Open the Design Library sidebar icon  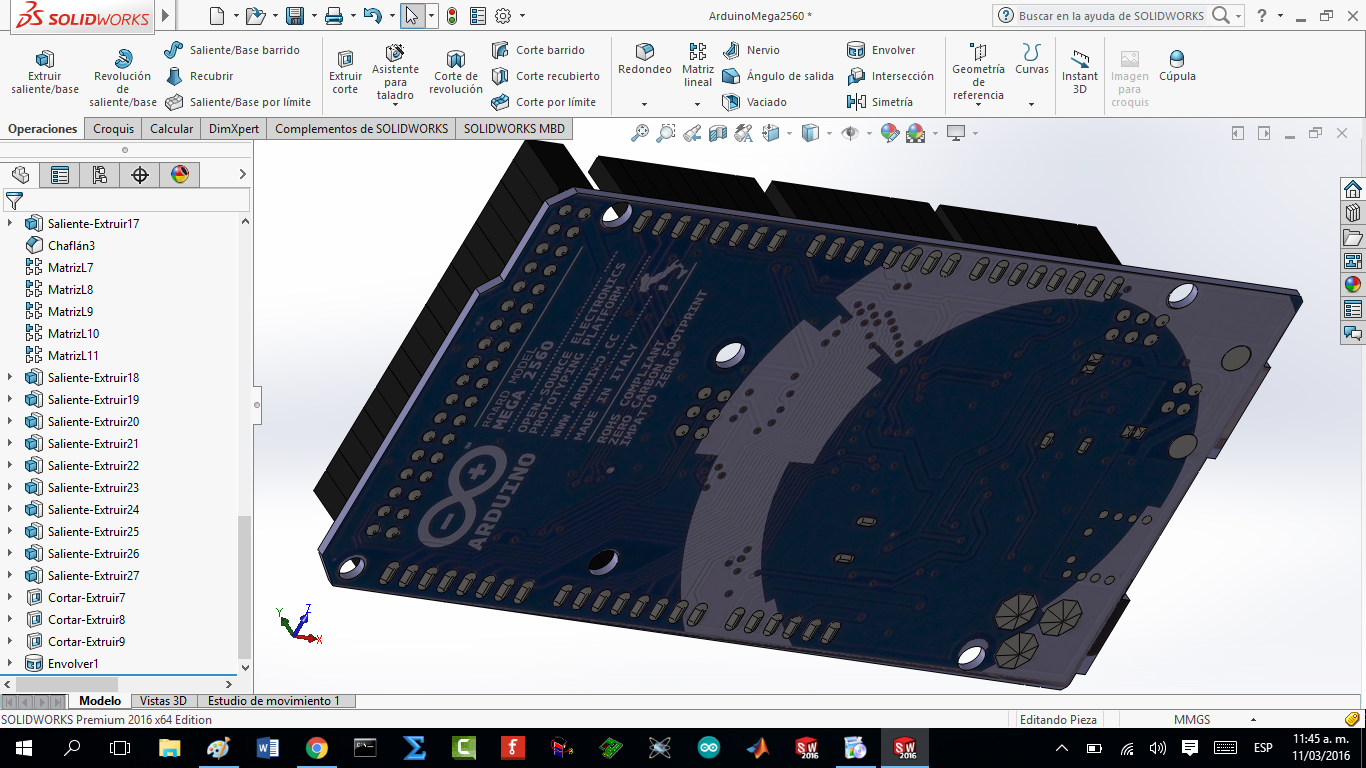1352,213
